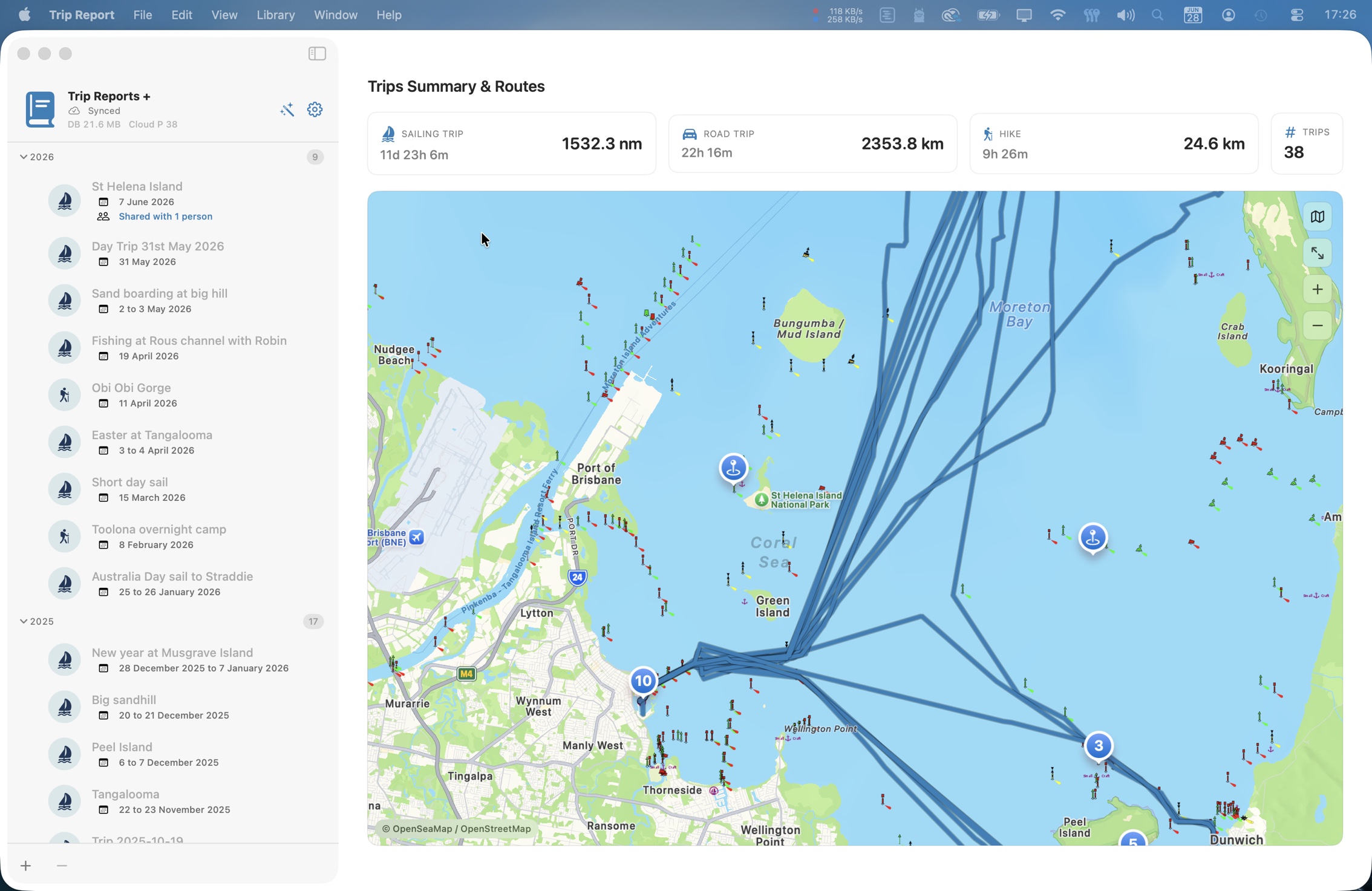
Task: Open the File menu
Action: pos(143,15)
